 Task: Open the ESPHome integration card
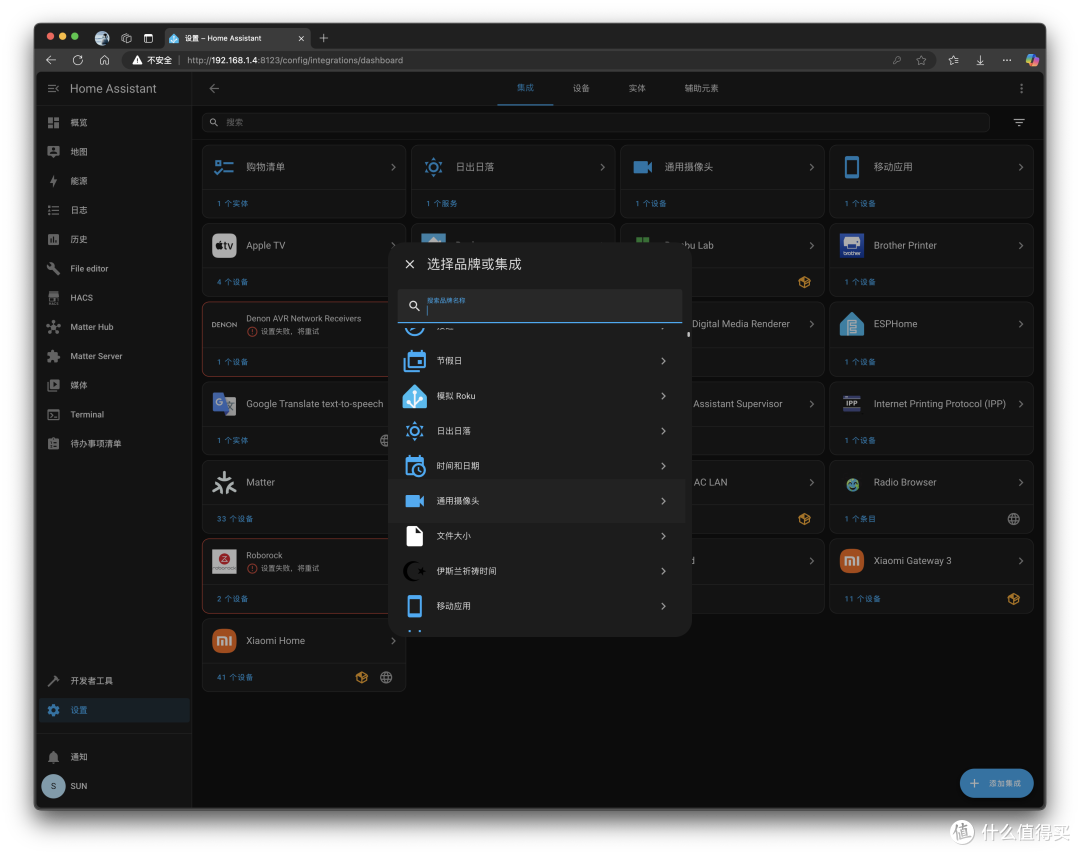pos(931,325)
